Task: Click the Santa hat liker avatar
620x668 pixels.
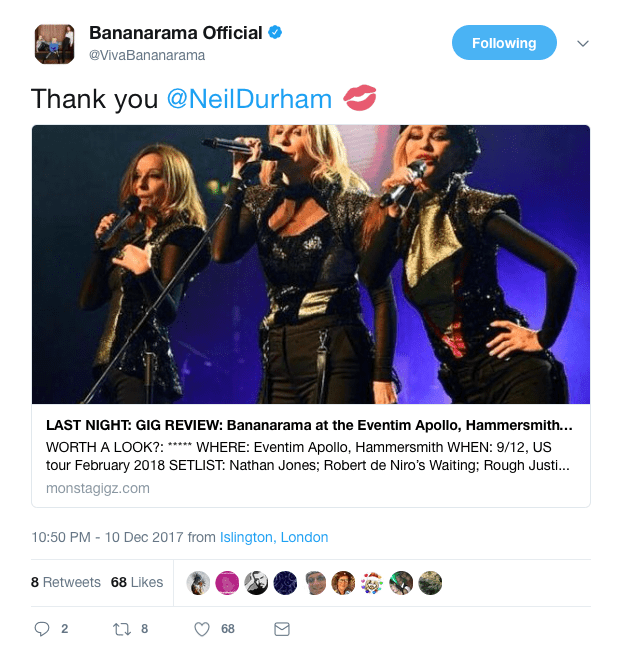Action: point(373,582)
